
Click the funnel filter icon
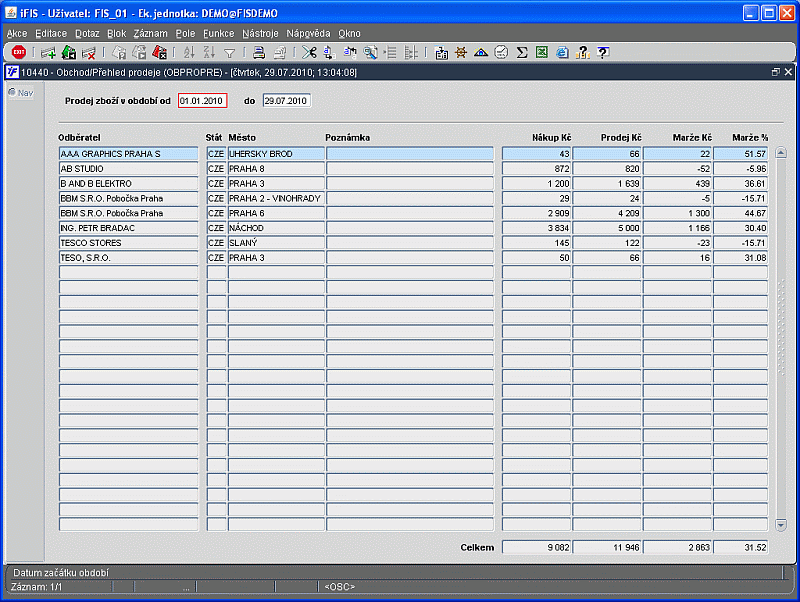(230, 53)
